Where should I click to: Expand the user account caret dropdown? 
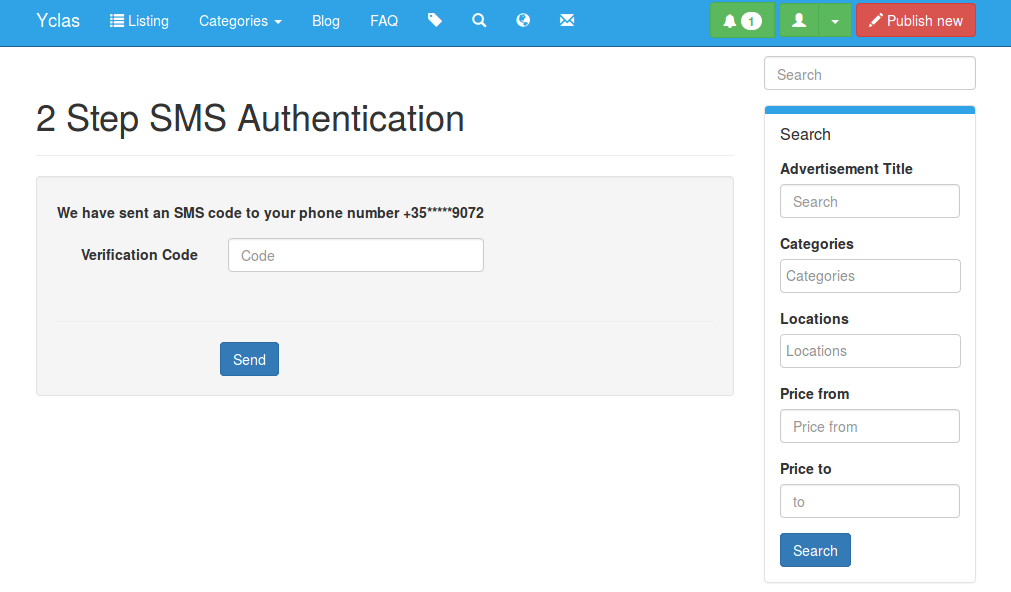click(x=835, y=21)
